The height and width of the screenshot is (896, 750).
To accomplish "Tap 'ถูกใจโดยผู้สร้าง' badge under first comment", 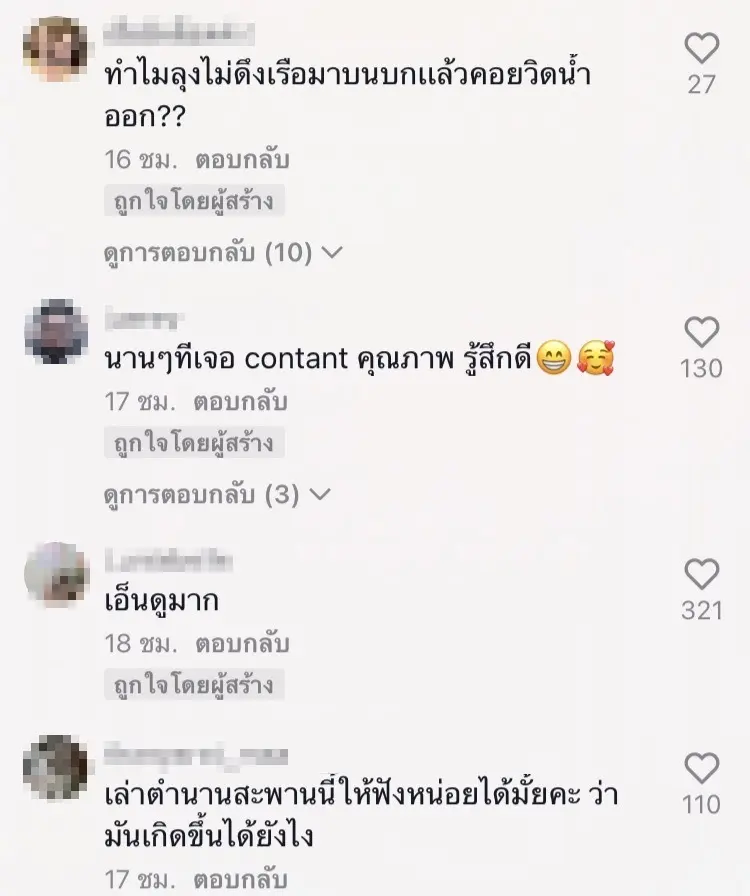I will coord(194,201).
